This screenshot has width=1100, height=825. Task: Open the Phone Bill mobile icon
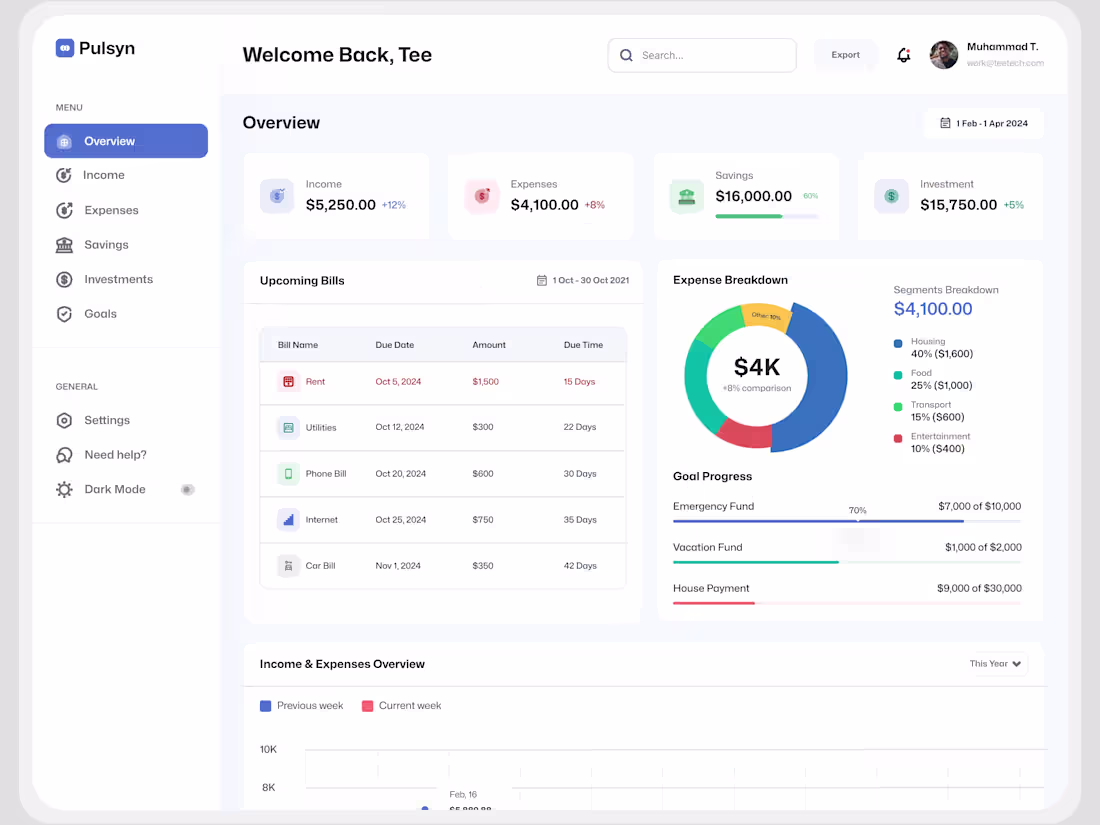(290, 473)
